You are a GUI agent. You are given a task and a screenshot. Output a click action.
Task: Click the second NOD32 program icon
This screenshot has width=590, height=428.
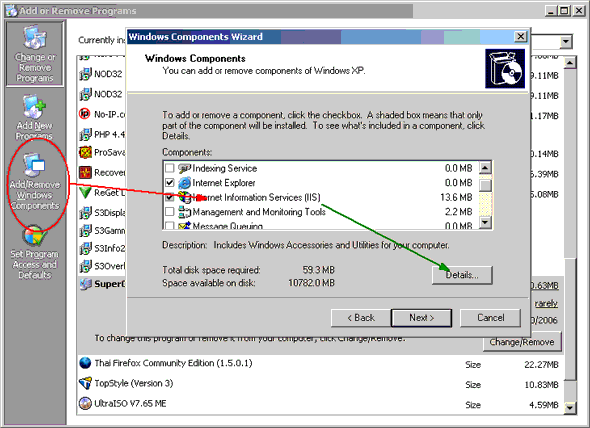point(85,94)
